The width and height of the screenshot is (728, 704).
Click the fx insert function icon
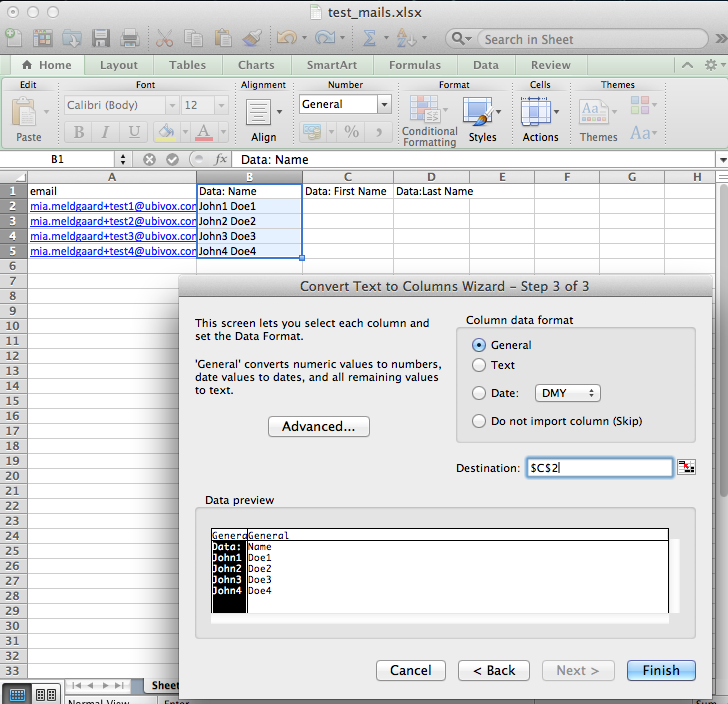point(221,159)
